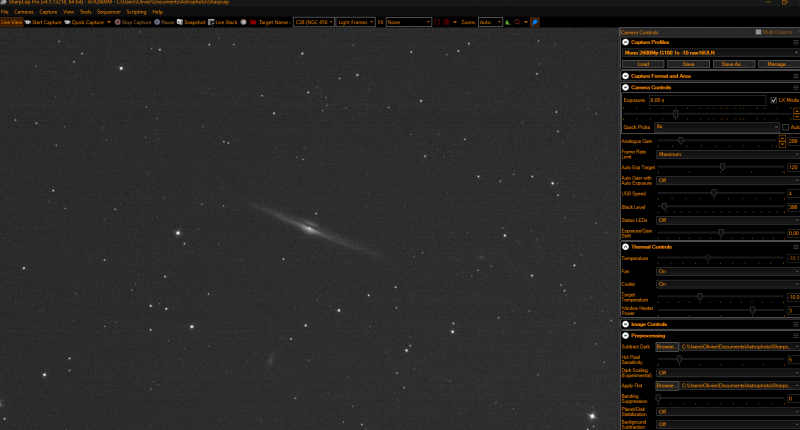Screen dimensions: 800x430
Task: Click the USB Speed slider handle
Action: click(714, 193)
